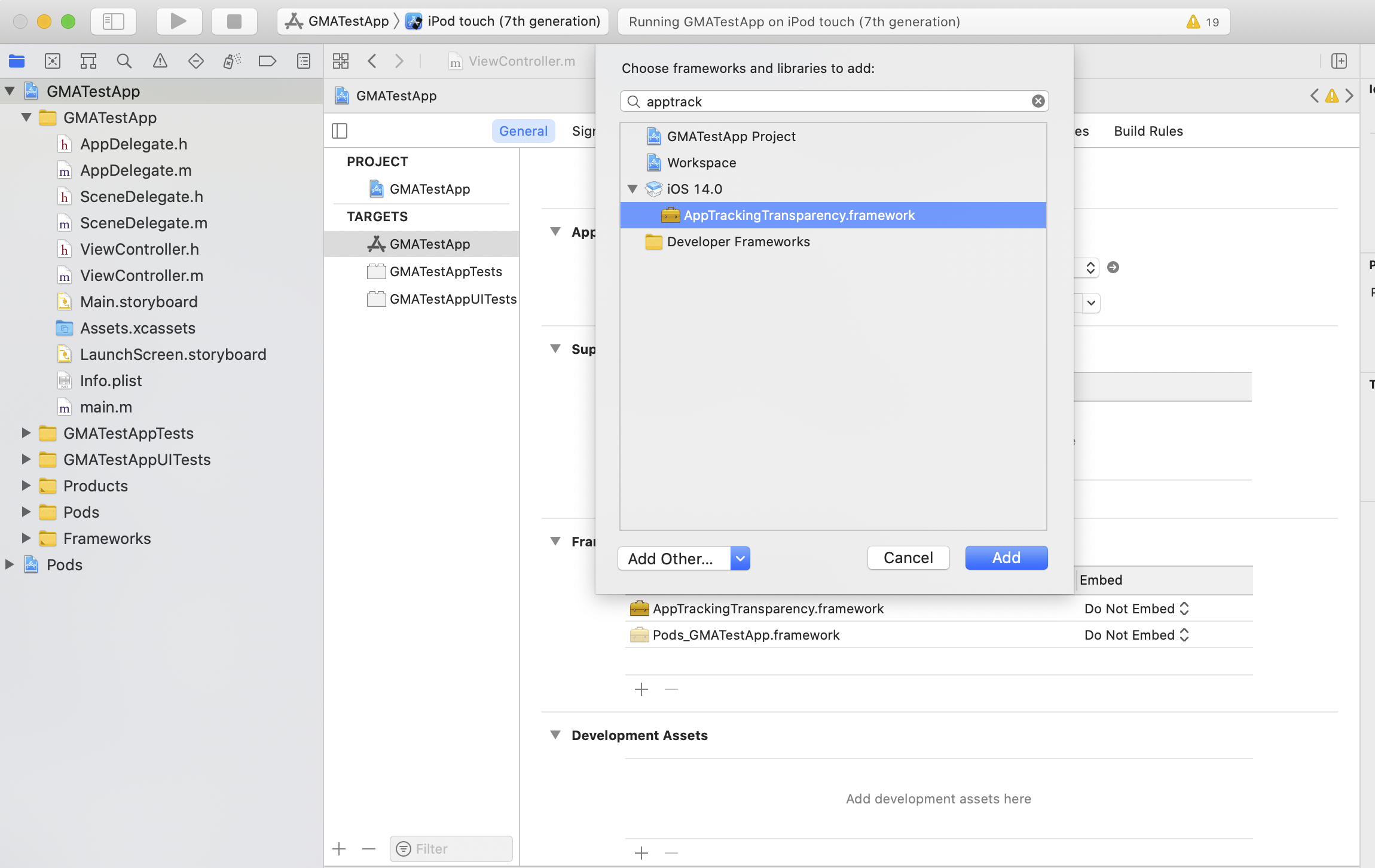Switch to the Build Rules tab
1375x868 pixels.
[1148, 131]
